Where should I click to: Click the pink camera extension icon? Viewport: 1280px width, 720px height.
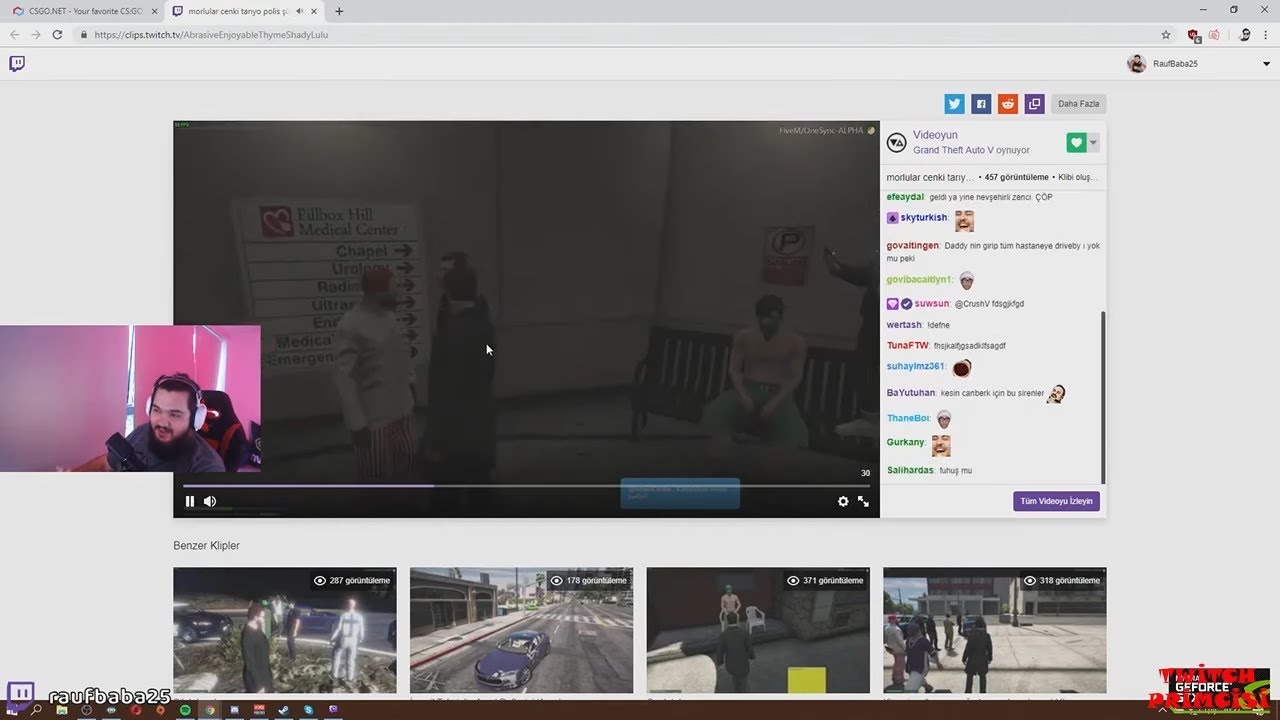(1214, 35)
